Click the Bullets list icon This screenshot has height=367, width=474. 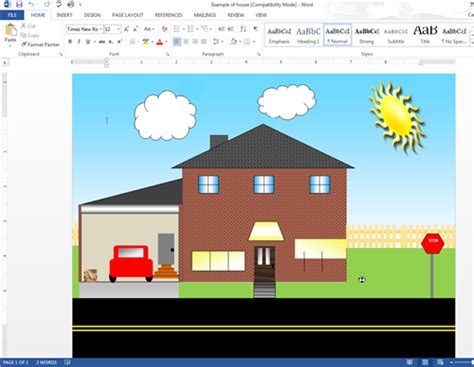[x=177, y=29]
